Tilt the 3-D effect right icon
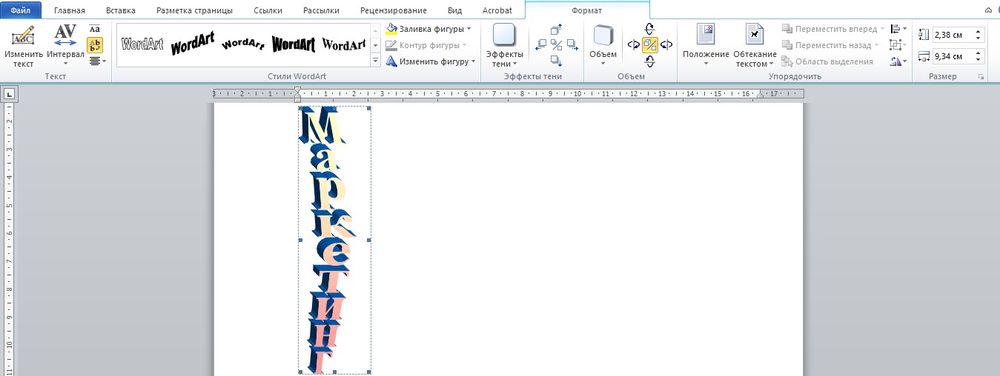The height and width of the screenshot is (376, 1000). pyautogui.click(x=666, y=45)
